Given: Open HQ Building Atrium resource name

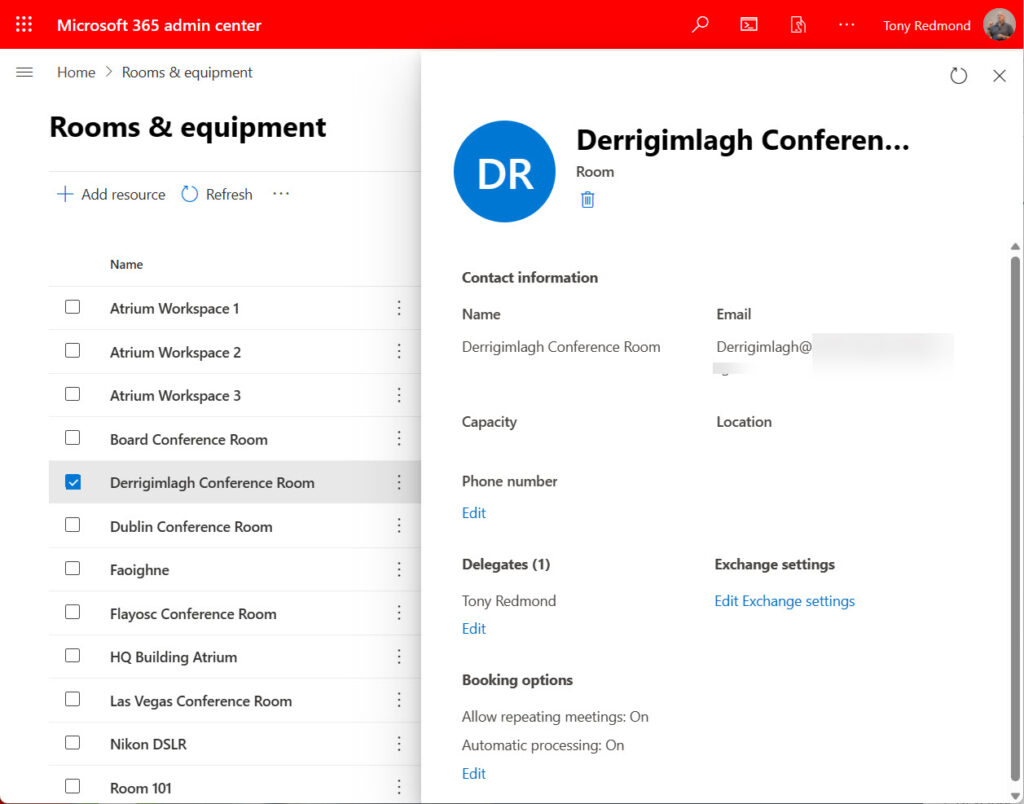Looking at the screenshot, I should 173,657.
